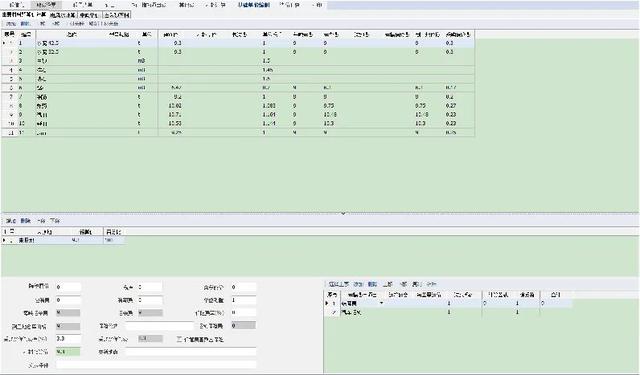This screenshot has height=375, width=640.
Task: Switch to the last tab in the sub-tab strip
Action: (x=117, y=15)
